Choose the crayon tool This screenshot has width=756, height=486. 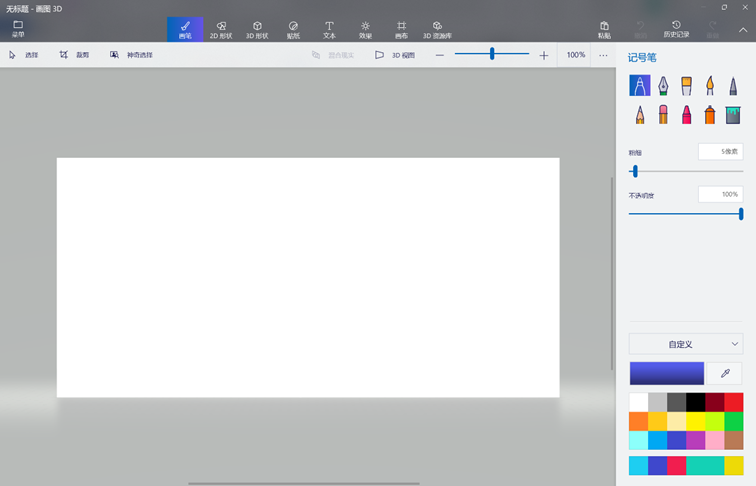tap(686, 115)
